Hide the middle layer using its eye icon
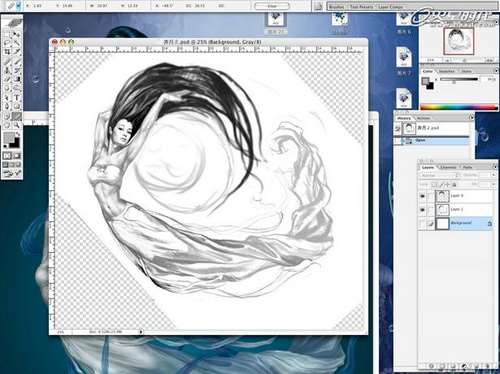 point(423,210)
